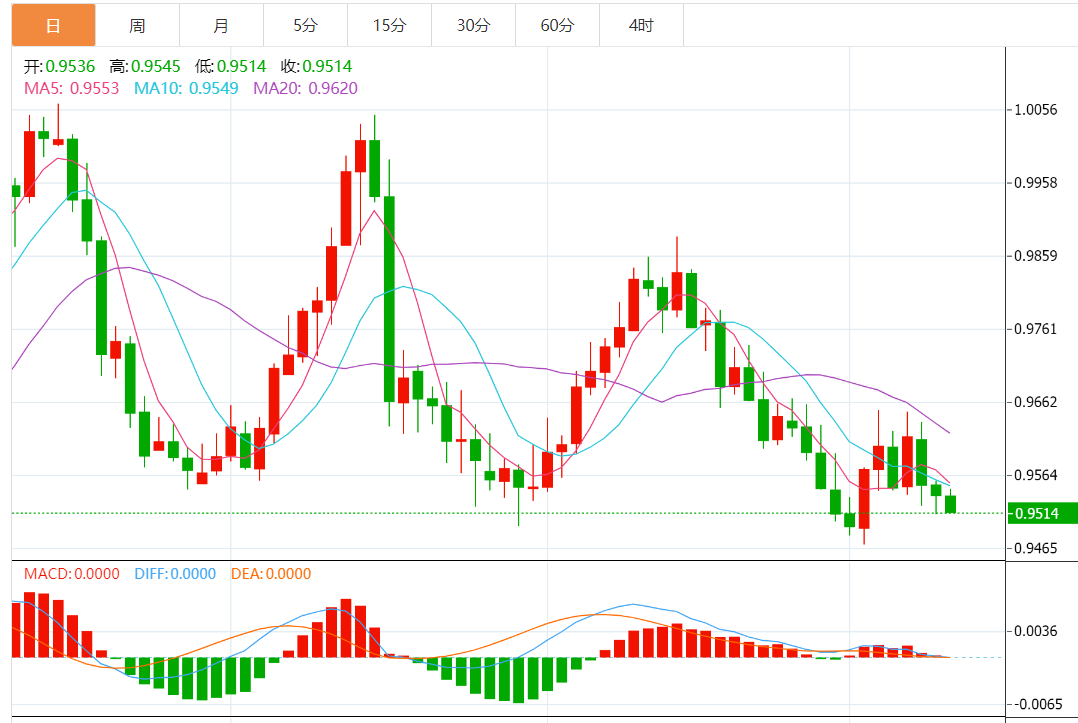The height and width of the screenshot is (723, 1078).
Task: Click the 0.9564 price axis label
Action: pos(1036,475)
